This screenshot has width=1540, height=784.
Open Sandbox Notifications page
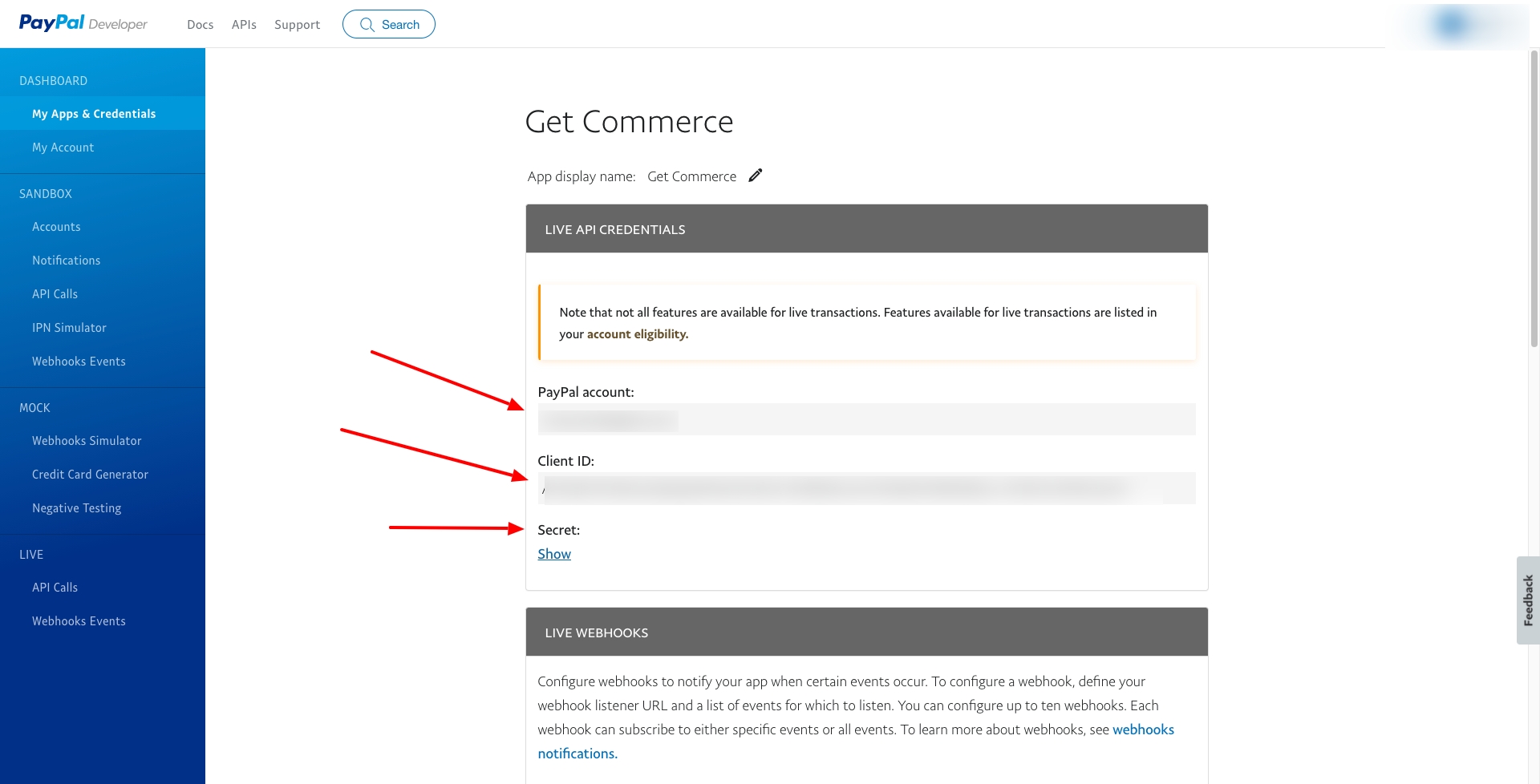tap(66, 261)
